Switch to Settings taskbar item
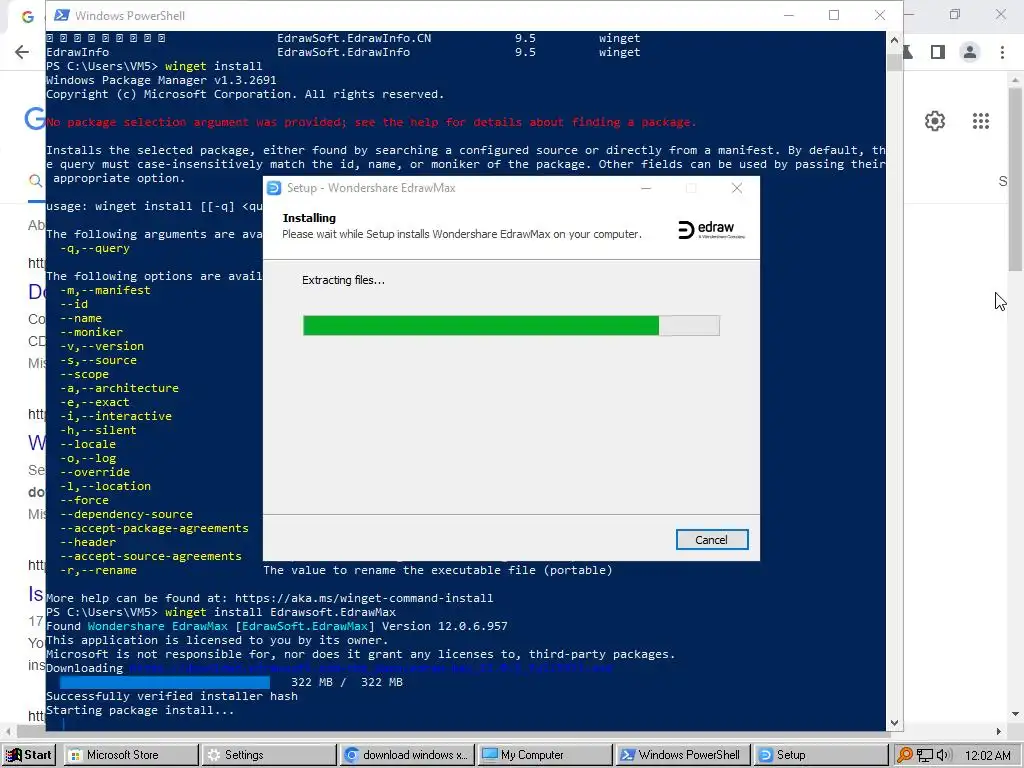 (269, 755)
